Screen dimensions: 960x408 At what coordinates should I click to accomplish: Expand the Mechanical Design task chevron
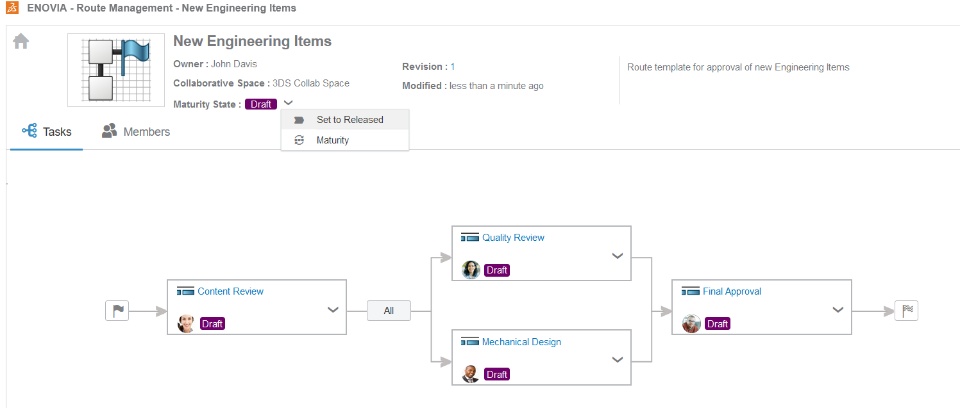tap(617, 360)
